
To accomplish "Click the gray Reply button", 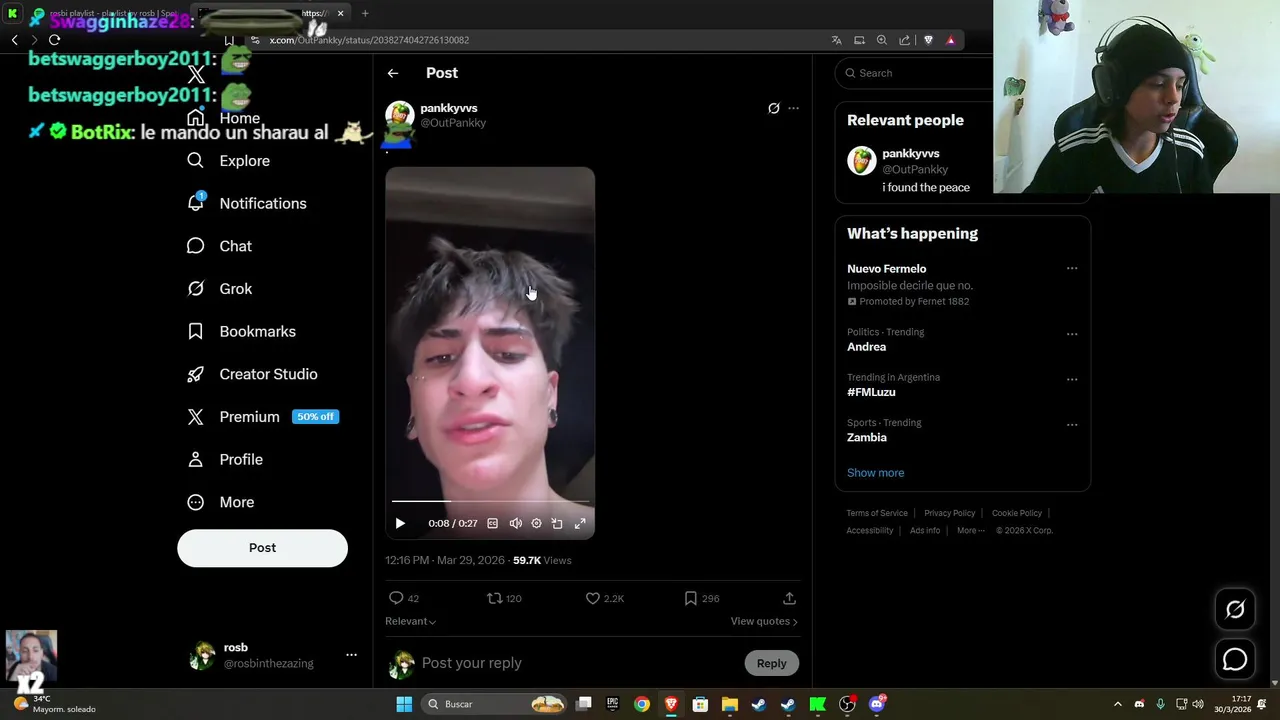I will pyautogui.click(x=771, y=663).
